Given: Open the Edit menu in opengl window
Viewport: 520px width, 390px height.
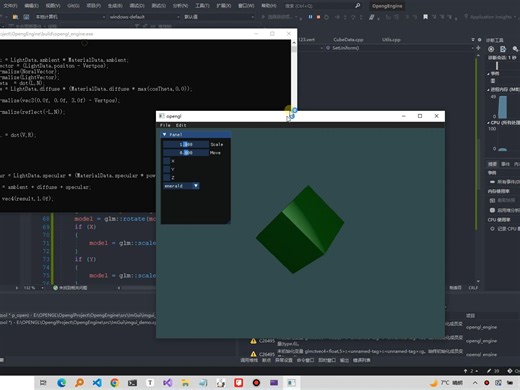Looking at the screenshot, I should pos(181,125).
